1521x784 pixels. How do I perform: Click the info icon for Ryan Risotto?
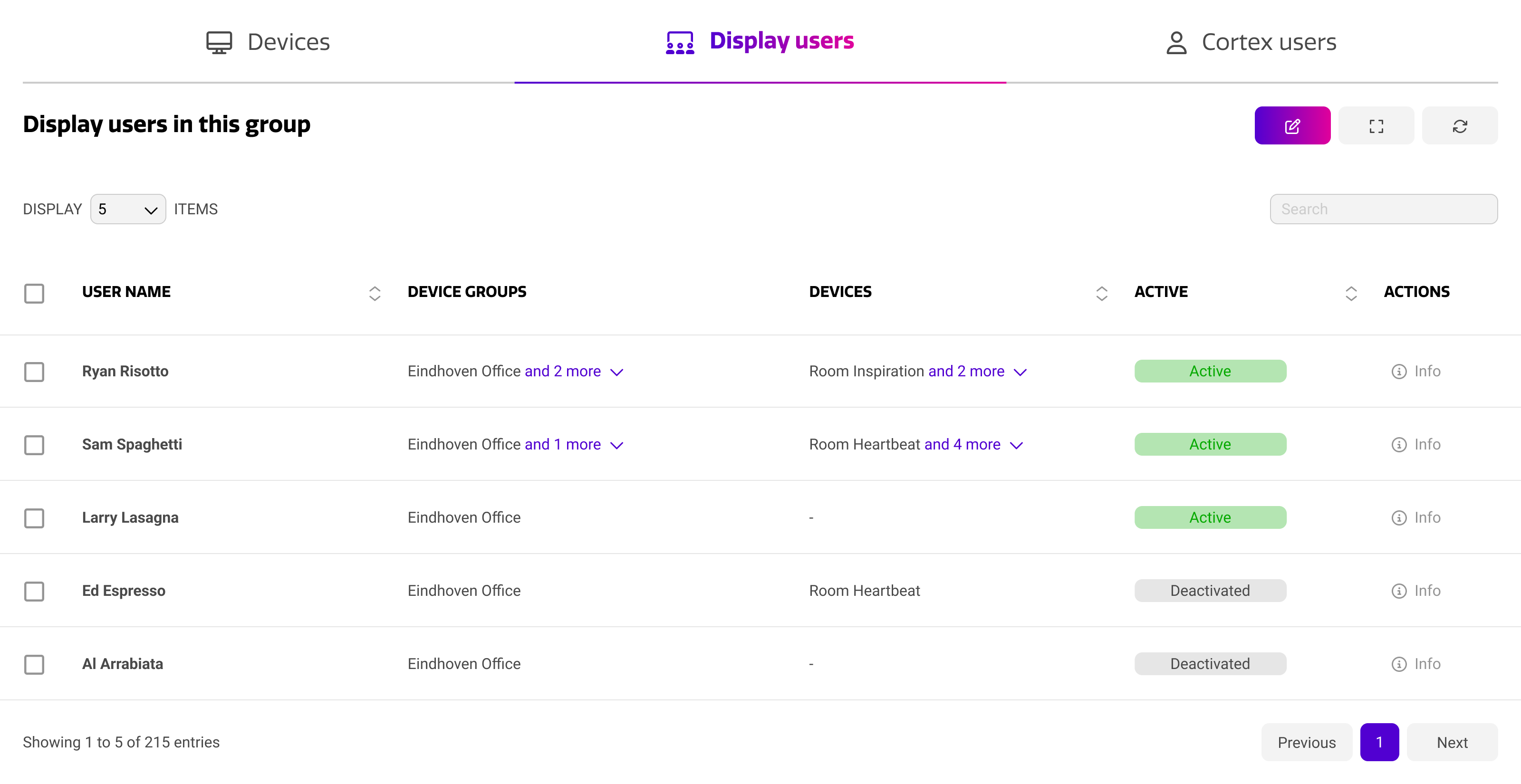(1399, 372)
